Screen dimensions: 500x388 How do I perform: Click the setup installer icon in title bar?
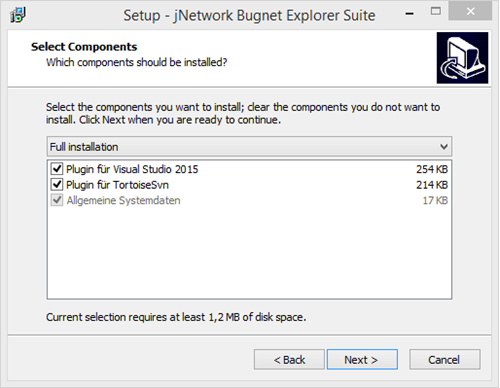(x=18, y=15)
